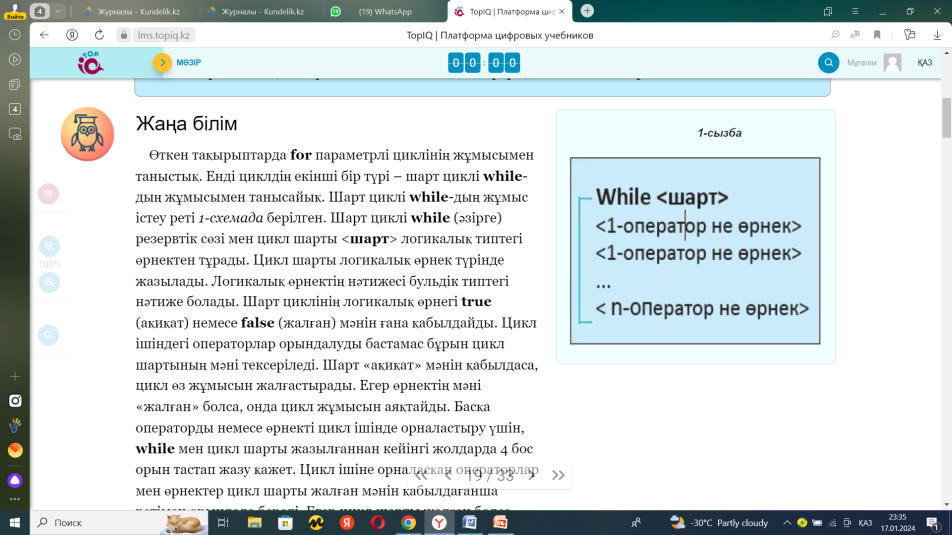Click the screenshot tool icon in sidebar
Viewport: 952px width, 535px height.
[15, 134]
